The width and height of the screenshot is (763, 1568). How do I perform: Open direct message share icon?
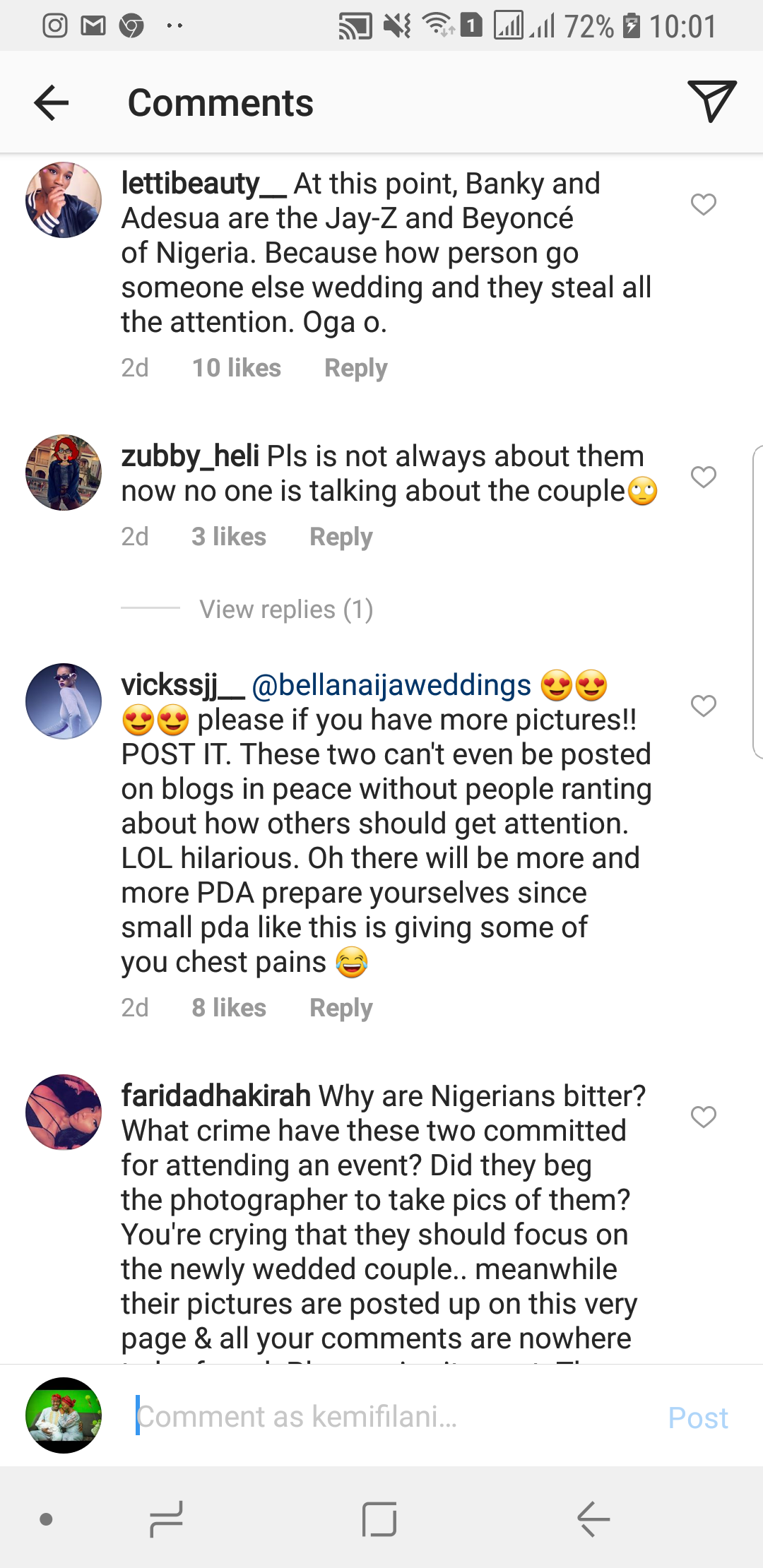point(711,102)
